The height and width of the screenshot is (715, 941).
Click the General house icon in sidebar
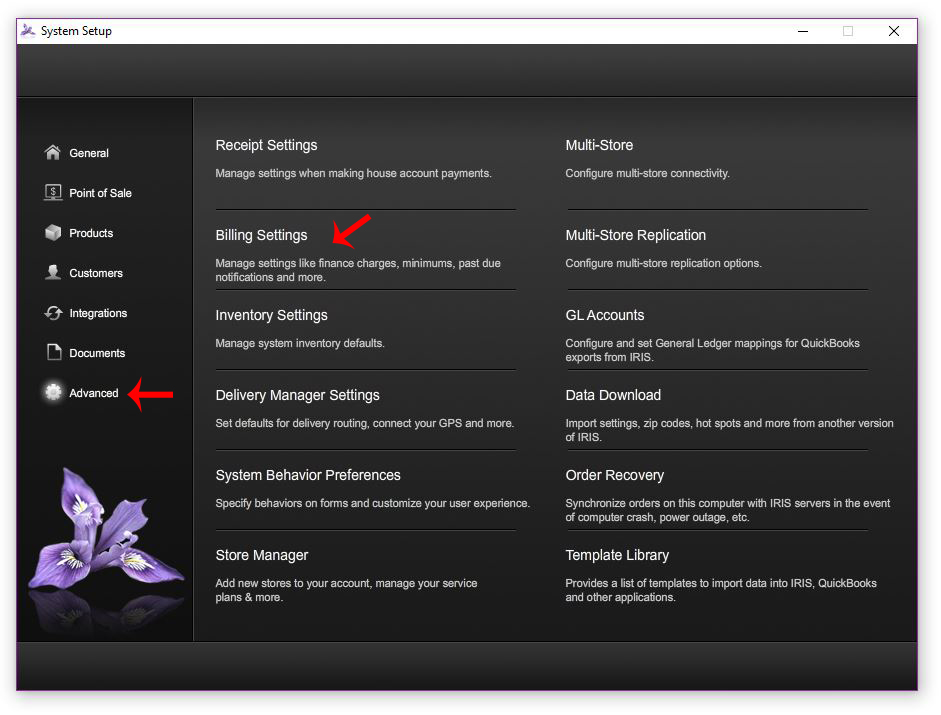coord(53,153)
